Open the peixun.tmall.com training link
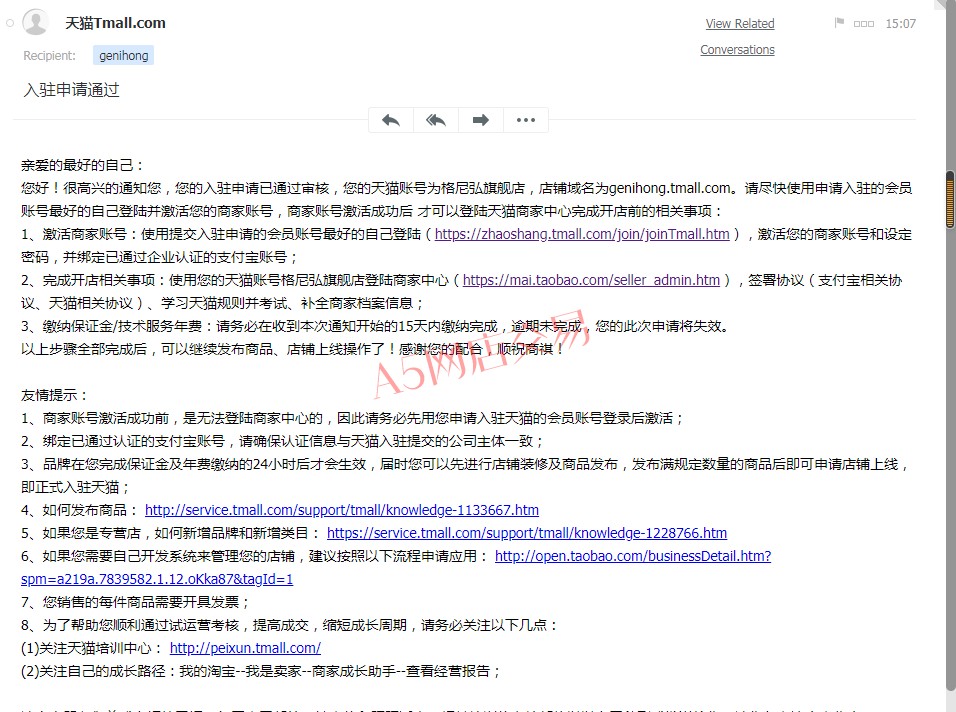The image size is (956, 712). coord(245,648)
